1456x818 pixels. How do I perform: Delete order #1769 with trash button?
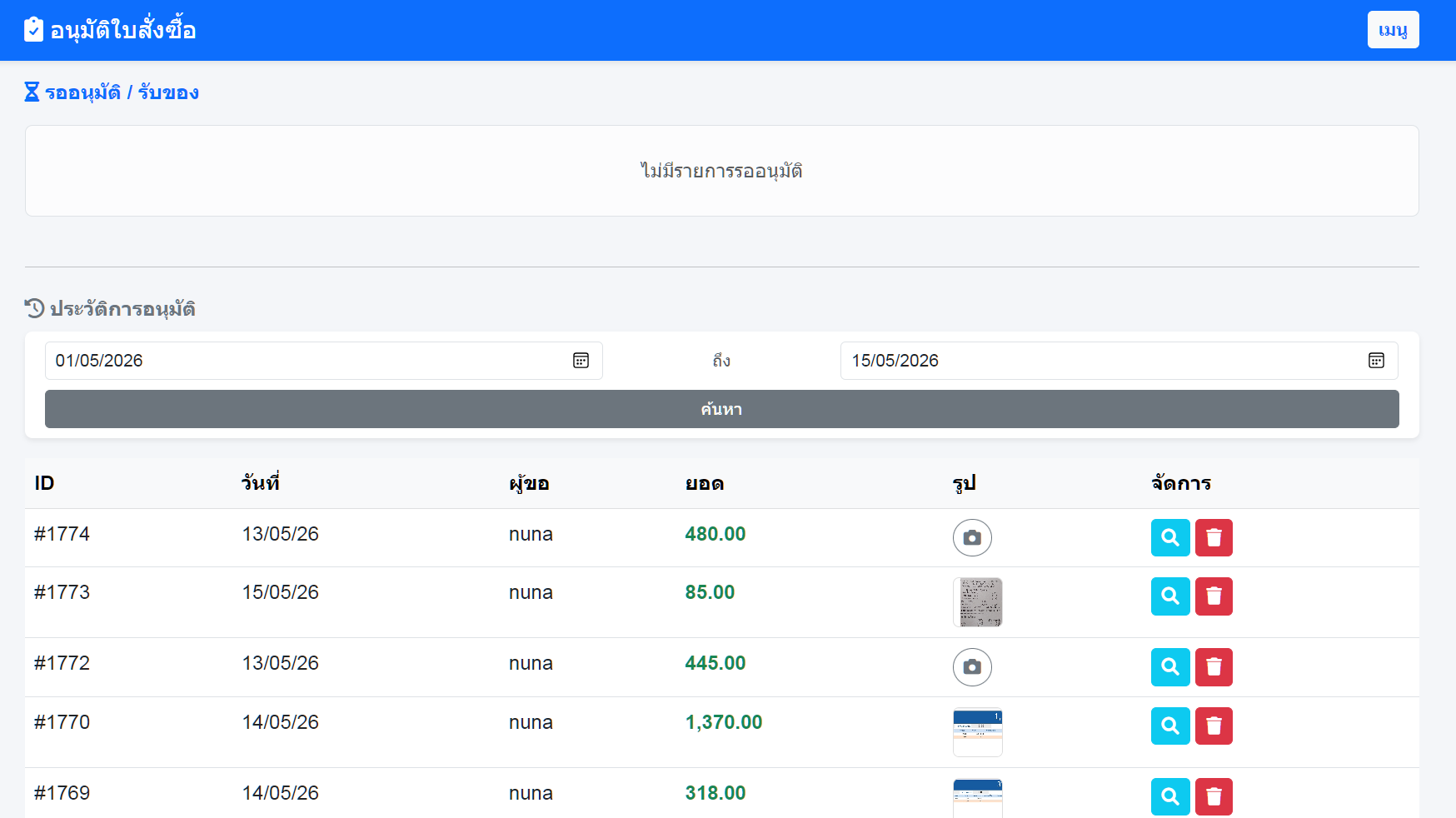pos(1214,797)
